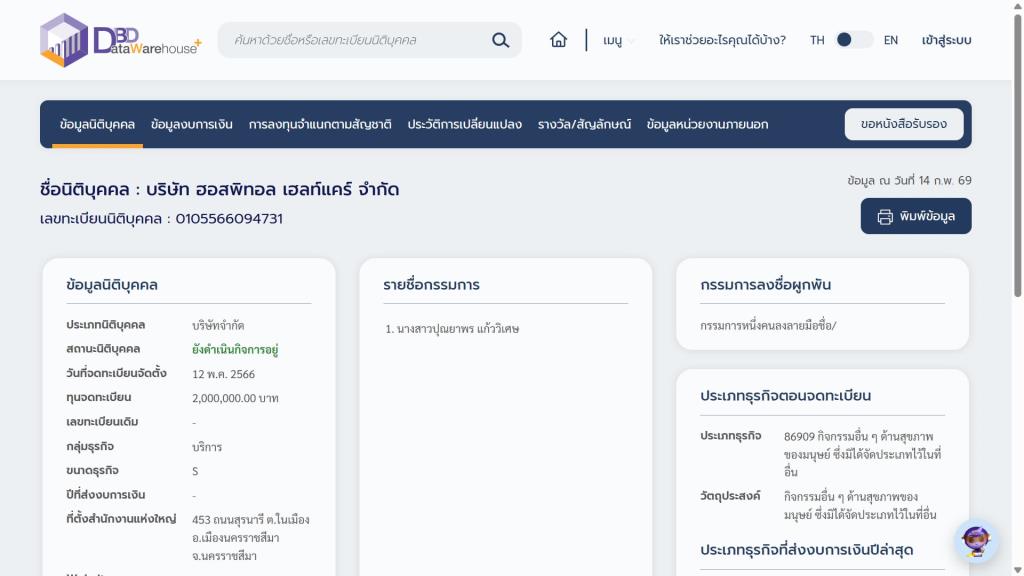Viewport: 1024px width, 576px height.
Task: Click the DBD DataWarehouse+ logo
Action: (x=120, y=40)
